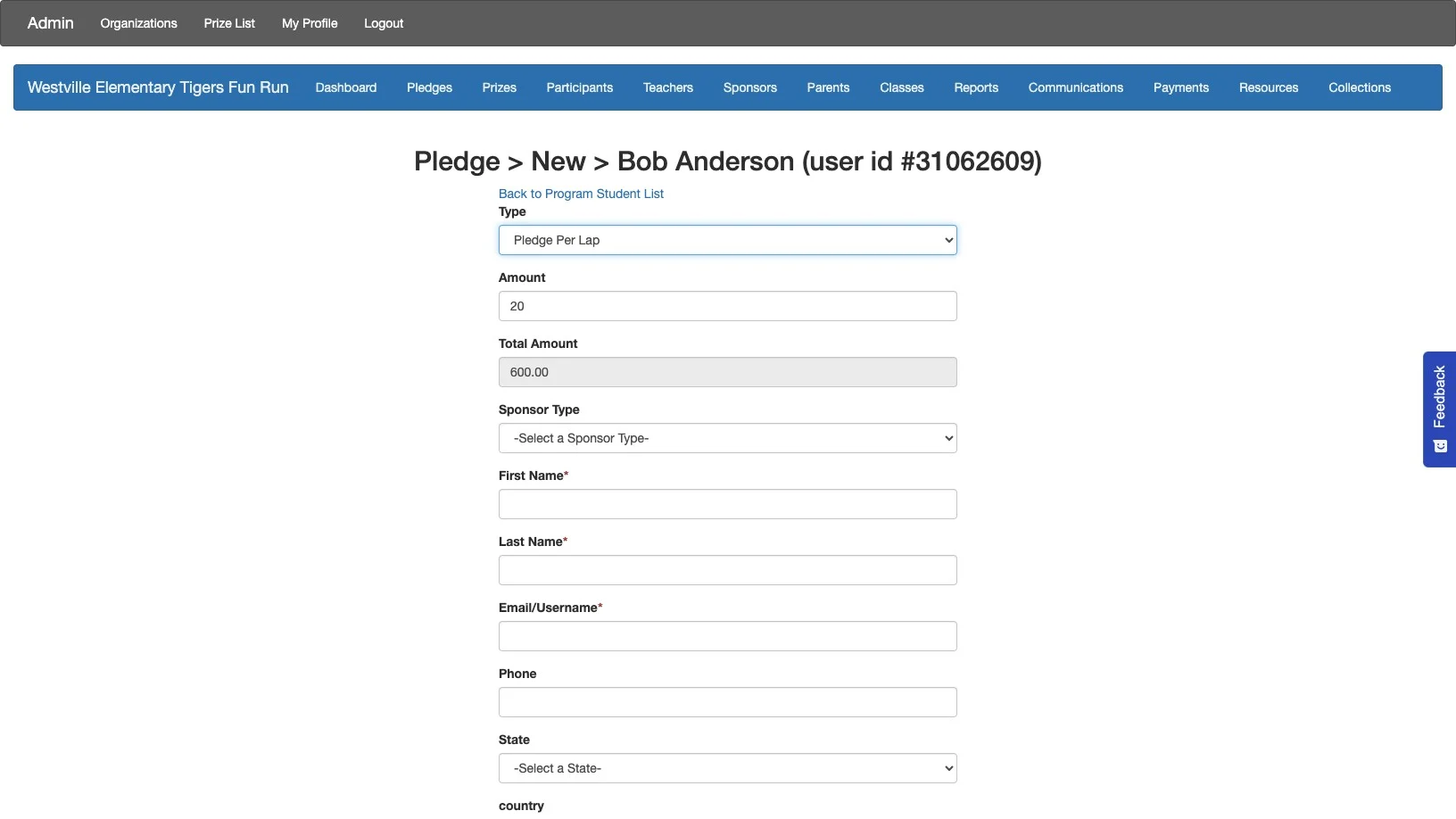Go to Participants page
This screenshot has width=1456, height=819.
(580, 87)
